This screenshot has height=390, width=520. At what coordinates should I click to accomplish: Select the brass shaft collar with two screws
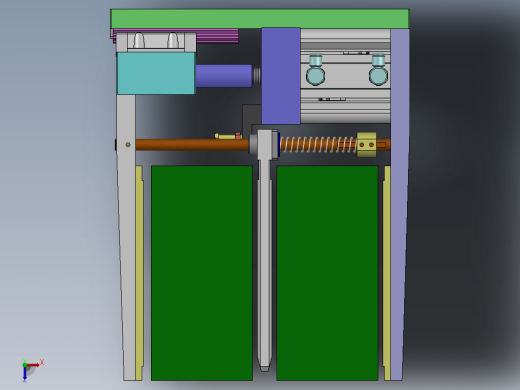point(367,145)
